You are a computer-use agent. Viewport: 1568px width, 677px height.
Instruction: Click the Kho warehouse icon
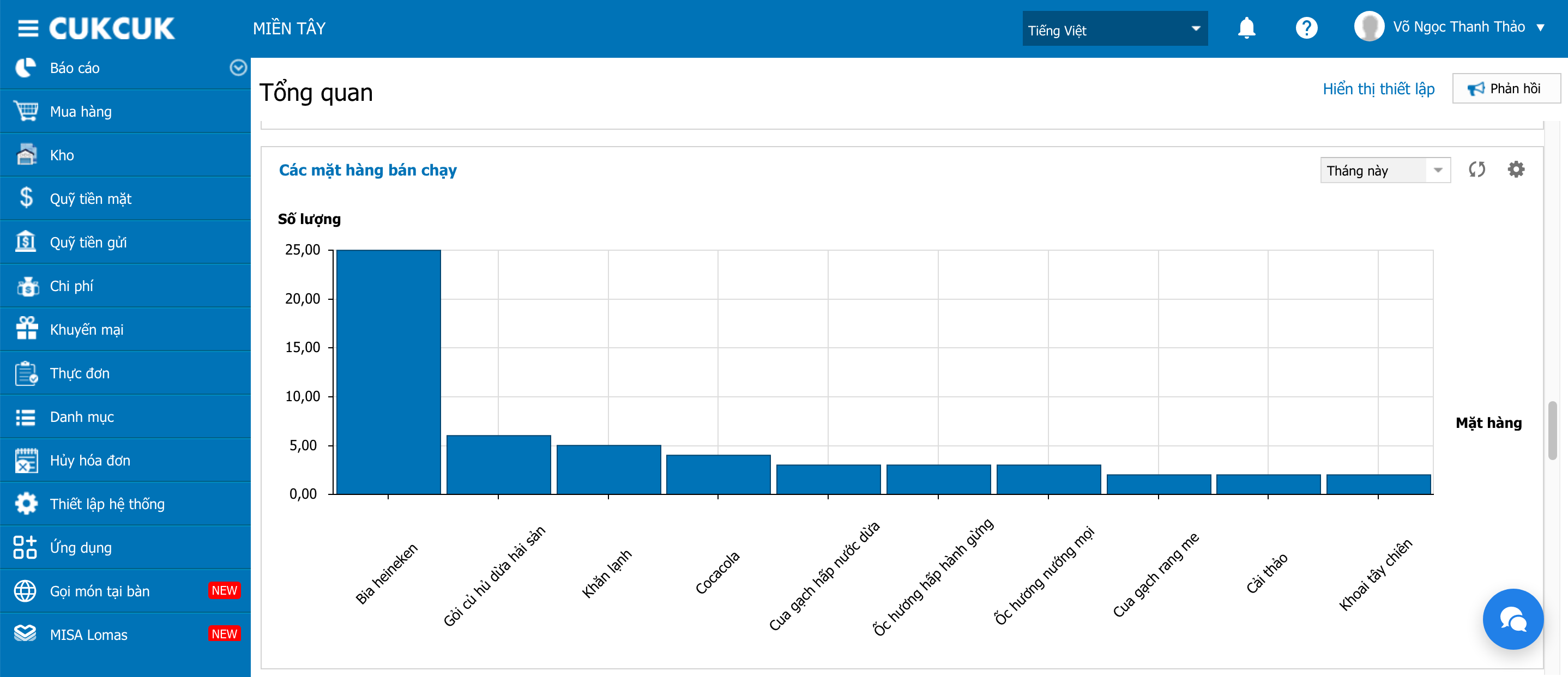tap(26, 155)
